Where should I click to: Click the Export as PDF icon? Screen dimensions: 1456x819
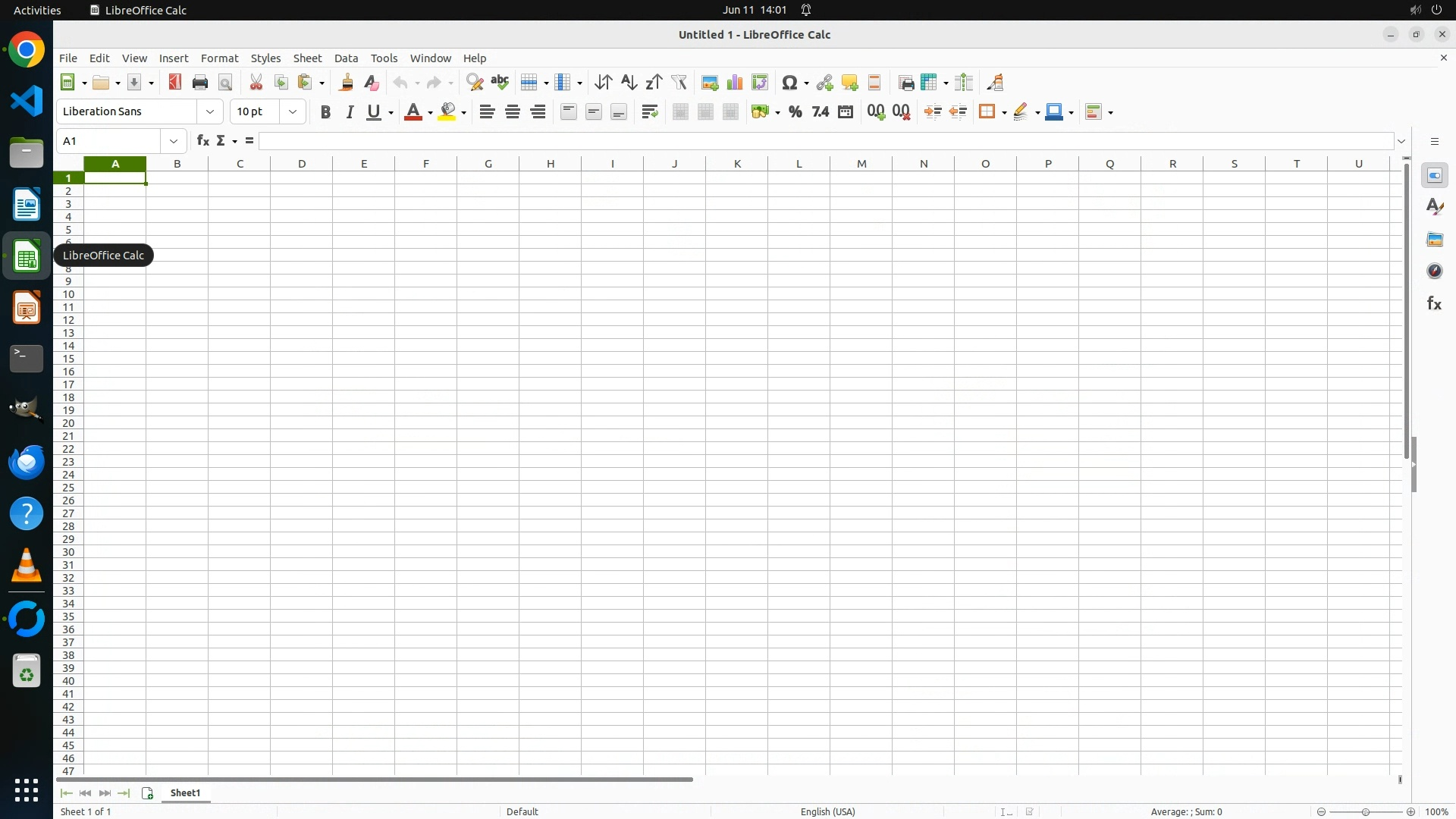175,83
